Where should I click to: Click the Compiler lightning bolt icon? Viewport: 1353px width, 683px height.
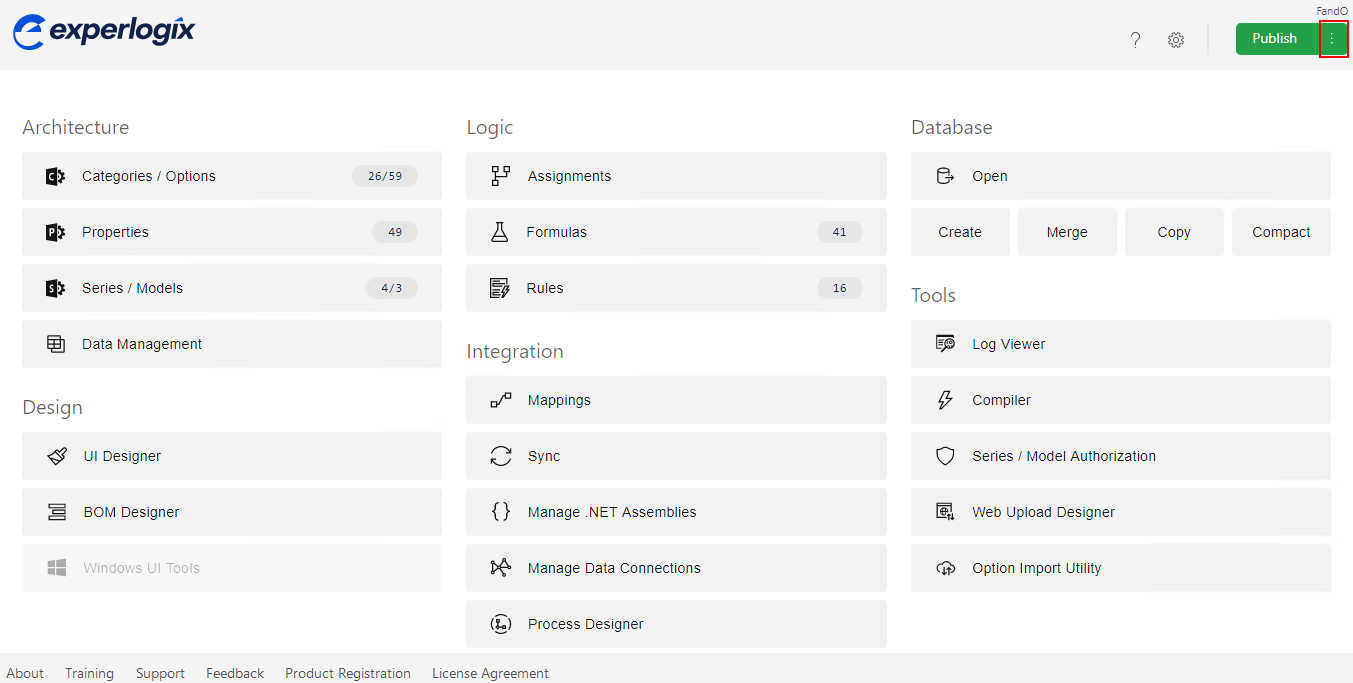[x=945, y=400]
